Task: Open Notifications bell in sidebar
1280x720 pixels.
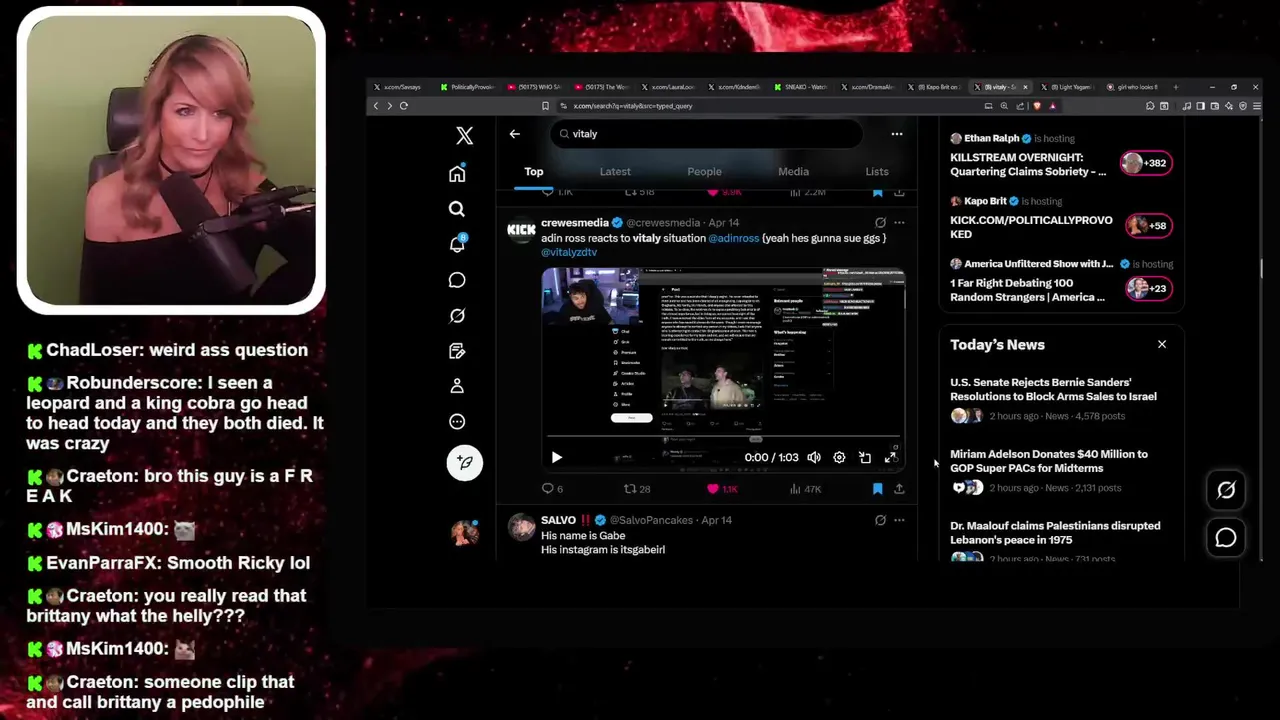Action: click(457, 244)
